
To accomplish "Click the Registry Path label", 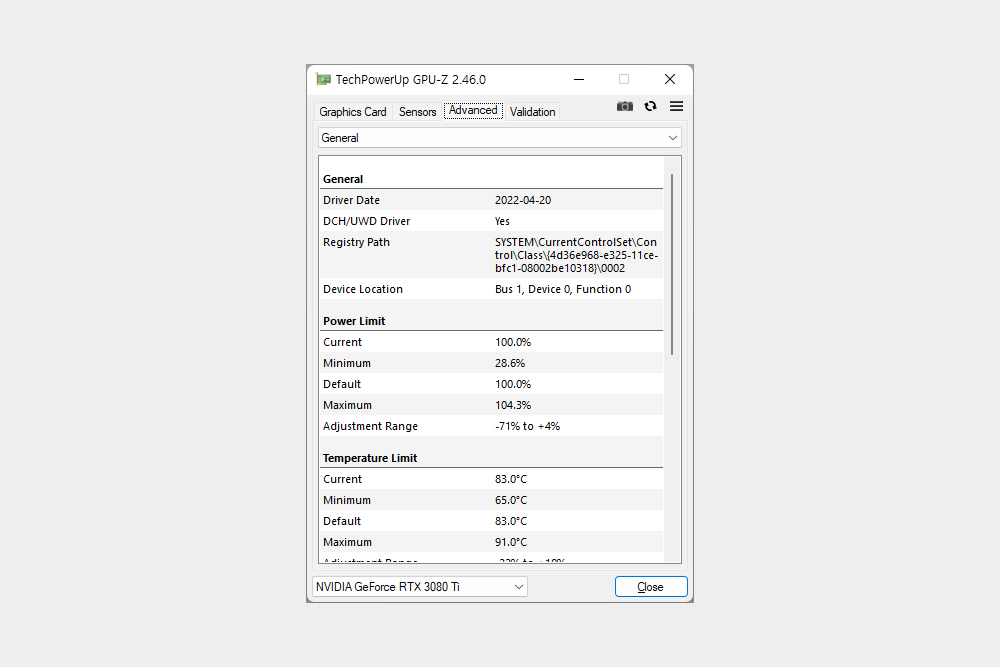I will (x=356, y=242).
